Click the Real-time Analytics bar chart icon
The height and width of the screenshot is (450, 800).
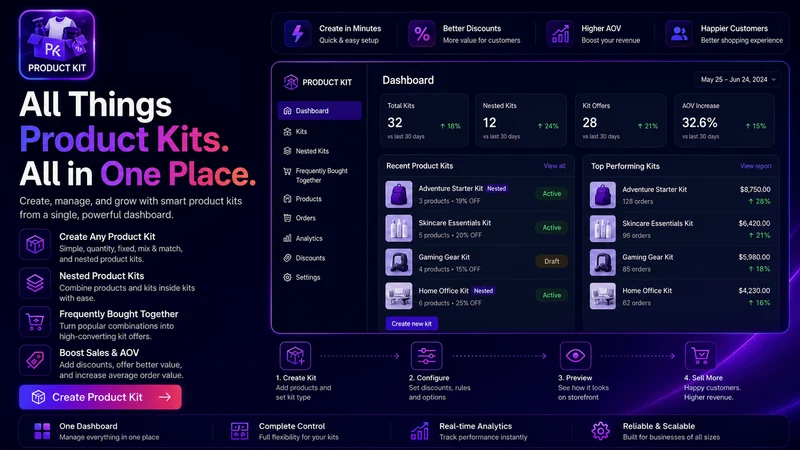pos(419,431)
